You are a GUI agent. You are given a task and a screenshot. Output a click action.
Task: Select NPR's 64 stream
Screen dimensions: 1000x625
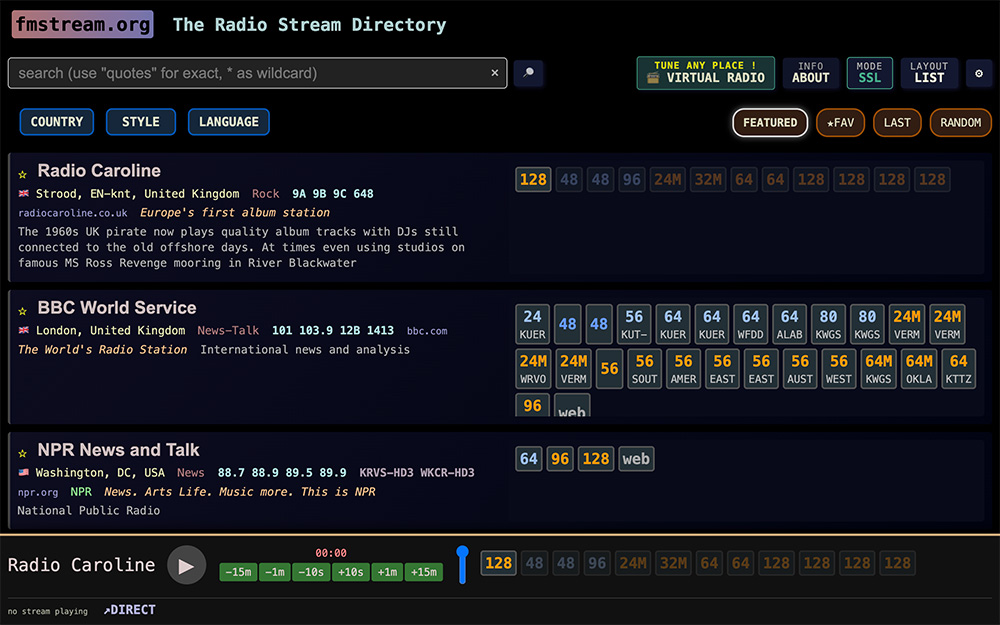point(529,459)
